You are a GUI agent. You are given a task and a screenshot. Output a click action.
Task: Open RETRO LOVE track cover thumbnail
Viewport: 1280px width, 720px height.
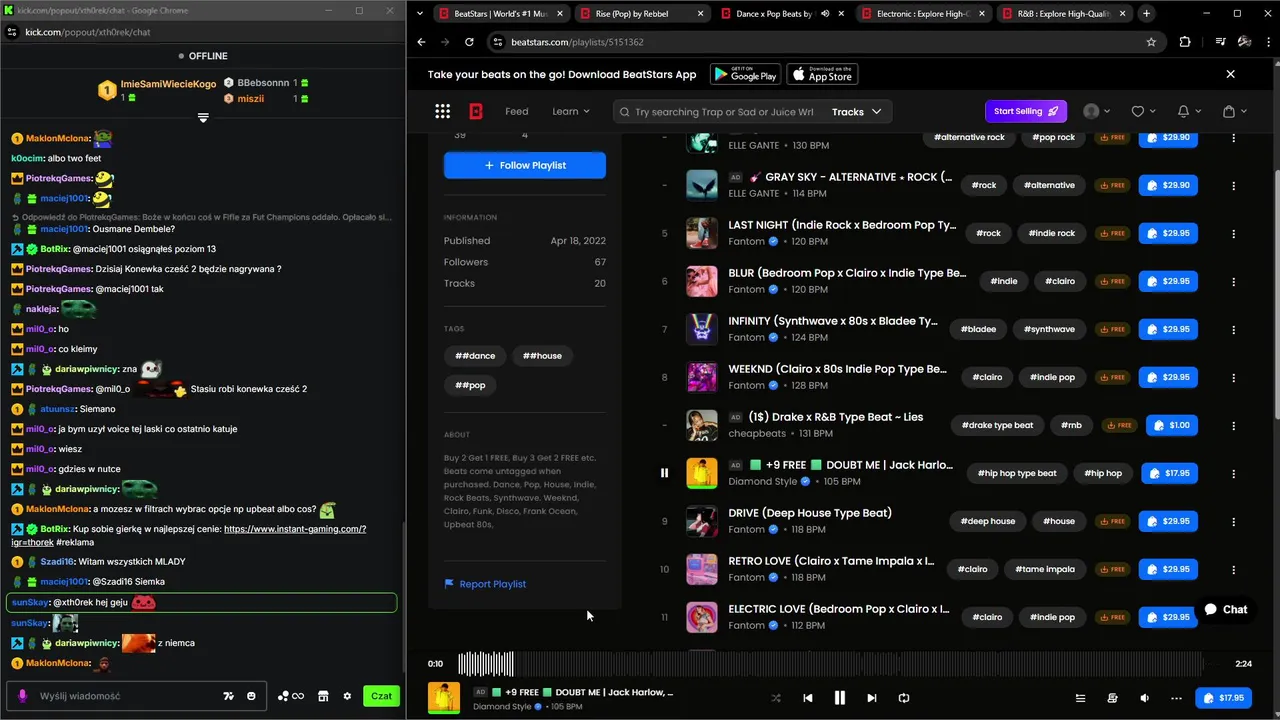[x=702, y=569]
